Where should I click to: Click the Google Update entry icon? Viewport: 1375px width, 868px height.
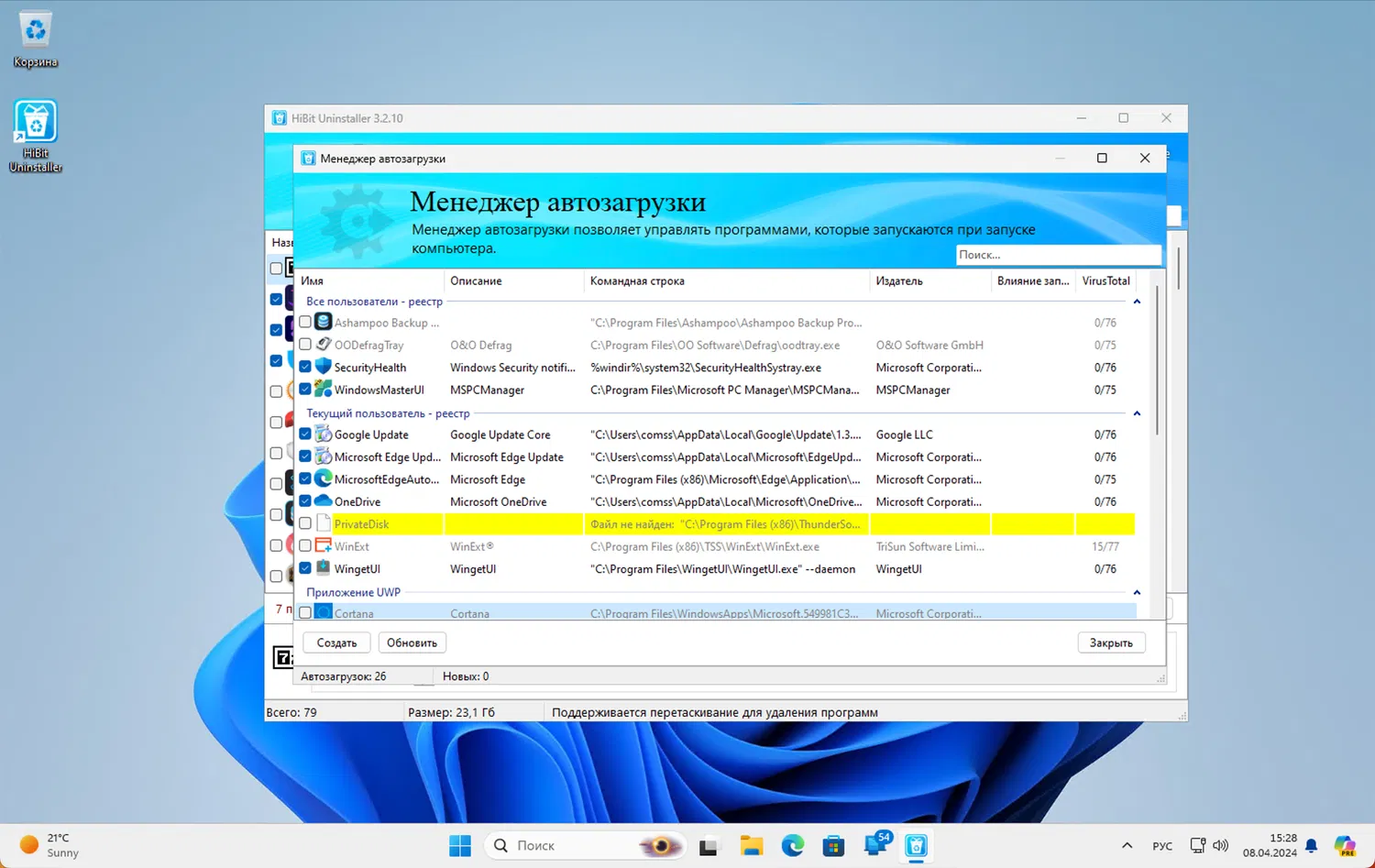(x=323, y=434)
